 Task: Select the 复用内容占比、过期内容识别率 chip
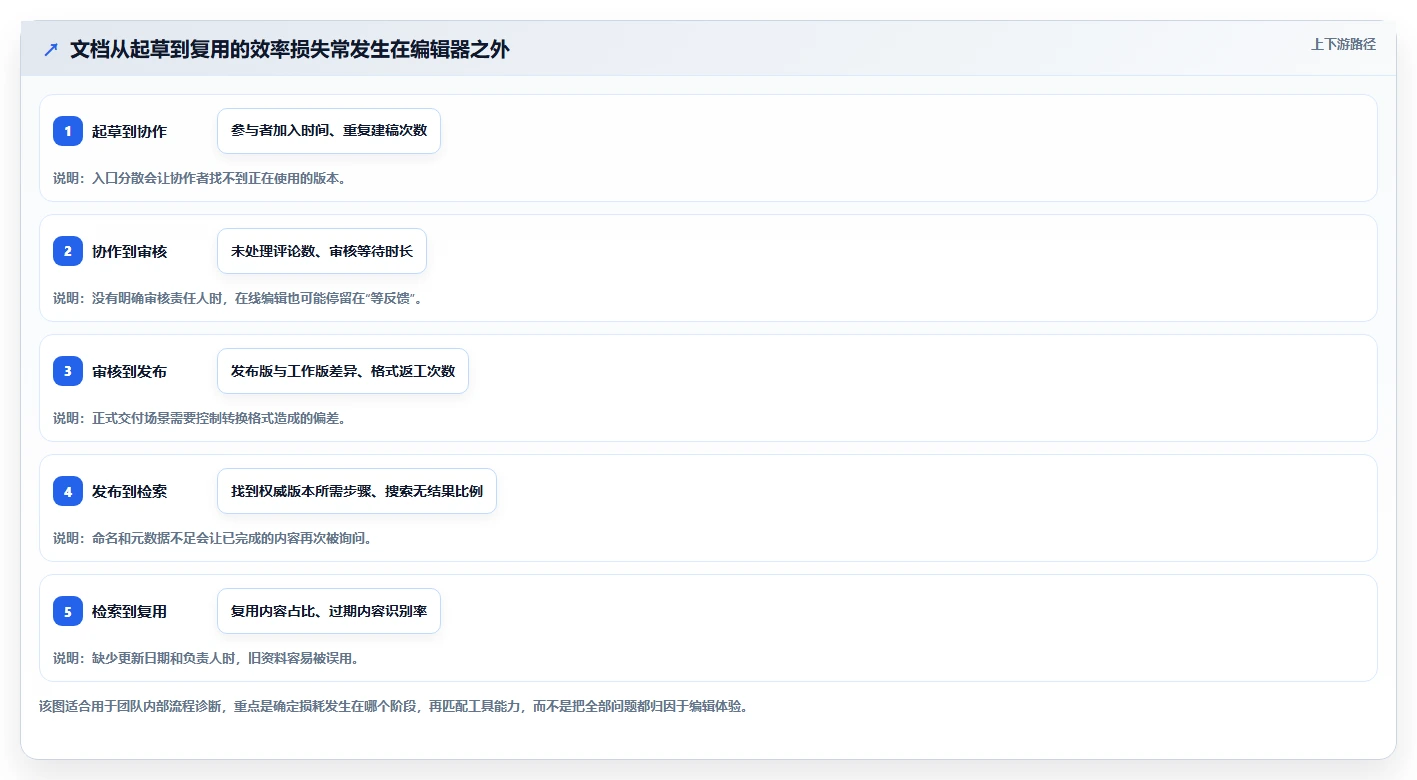click(x=329, y=611)
